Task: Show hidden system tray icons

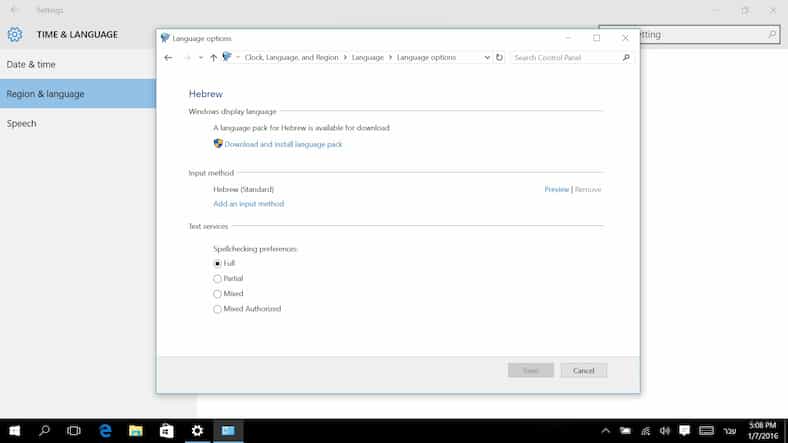Action: coord(605,431)
